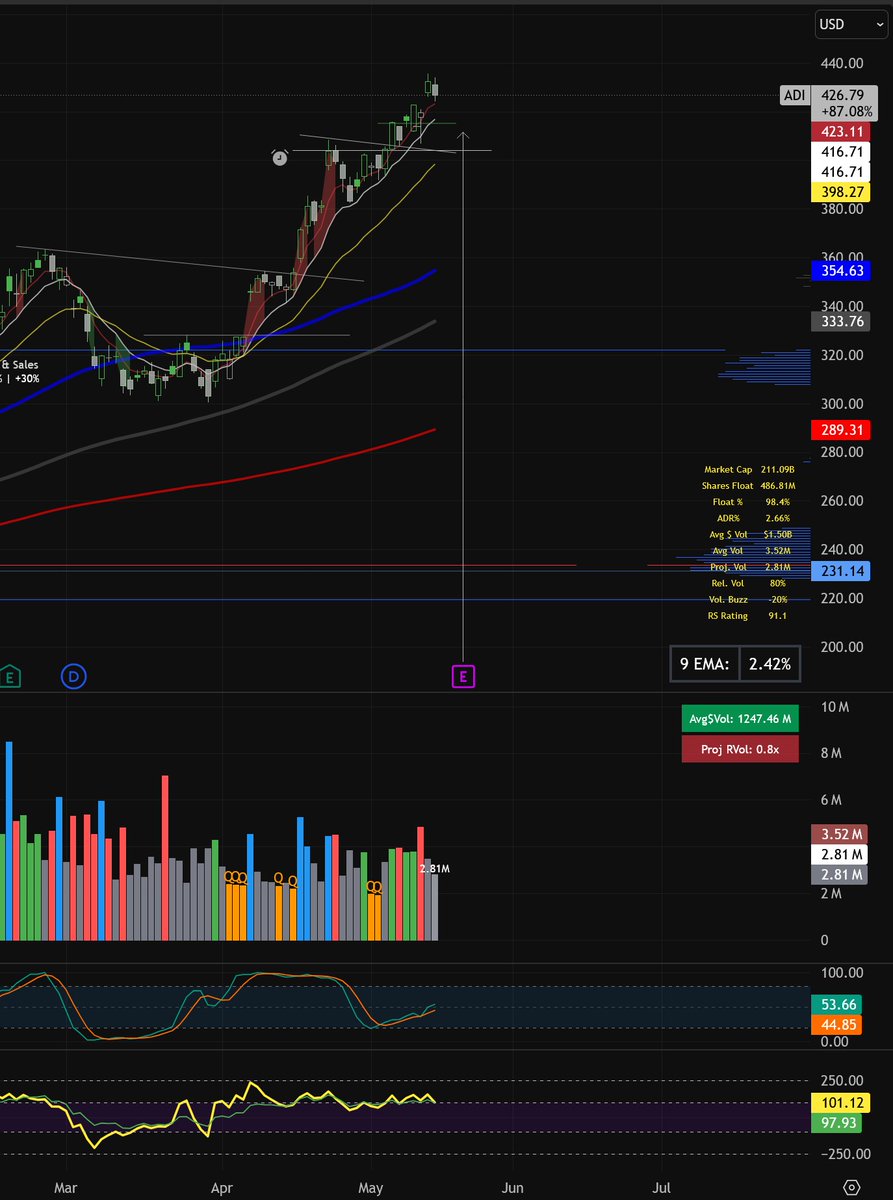Click the Mar label on time axis

pyautogui.click(x=66, y=1186)
